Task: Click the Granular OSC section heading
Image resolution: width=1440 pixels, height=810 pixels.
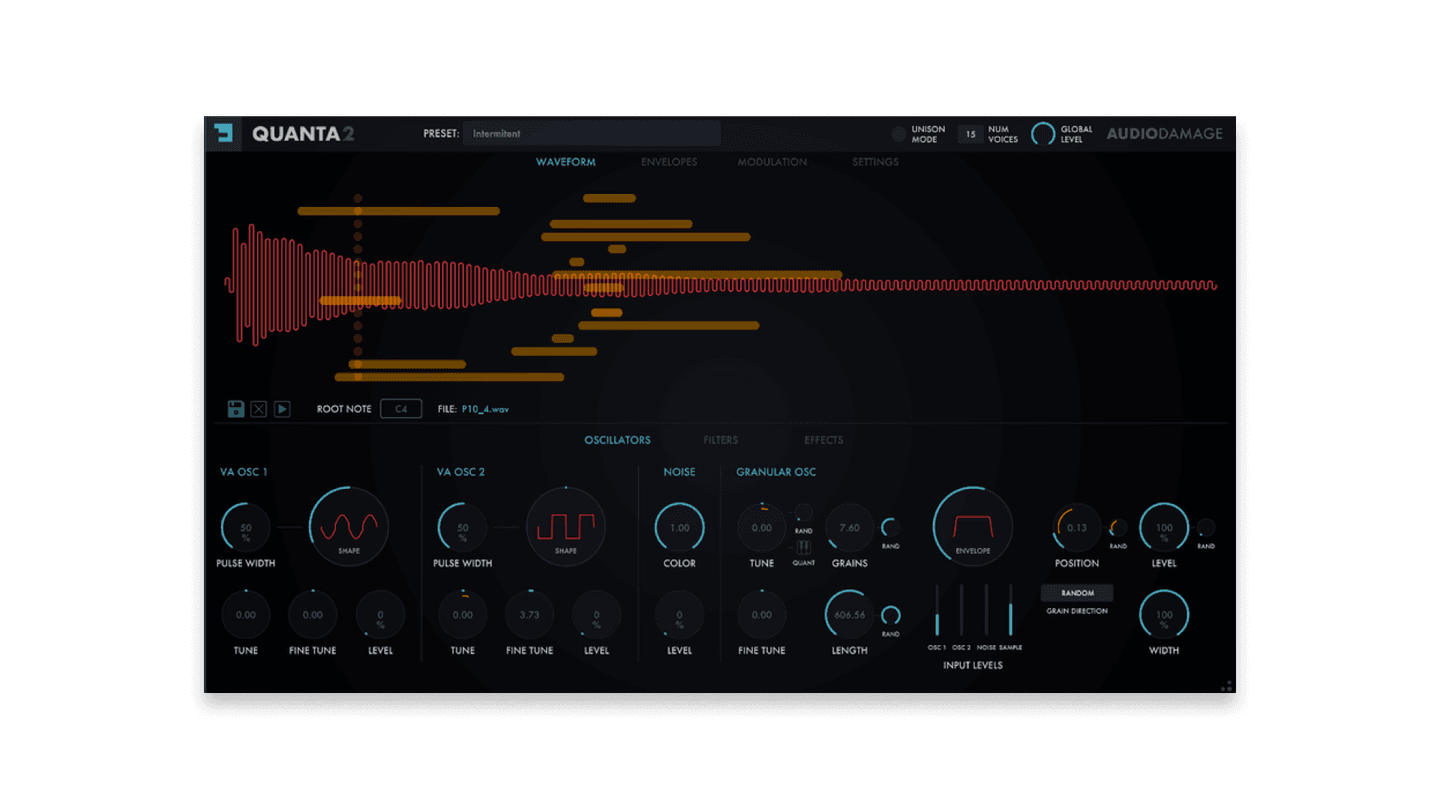Action: coord(776,472)
